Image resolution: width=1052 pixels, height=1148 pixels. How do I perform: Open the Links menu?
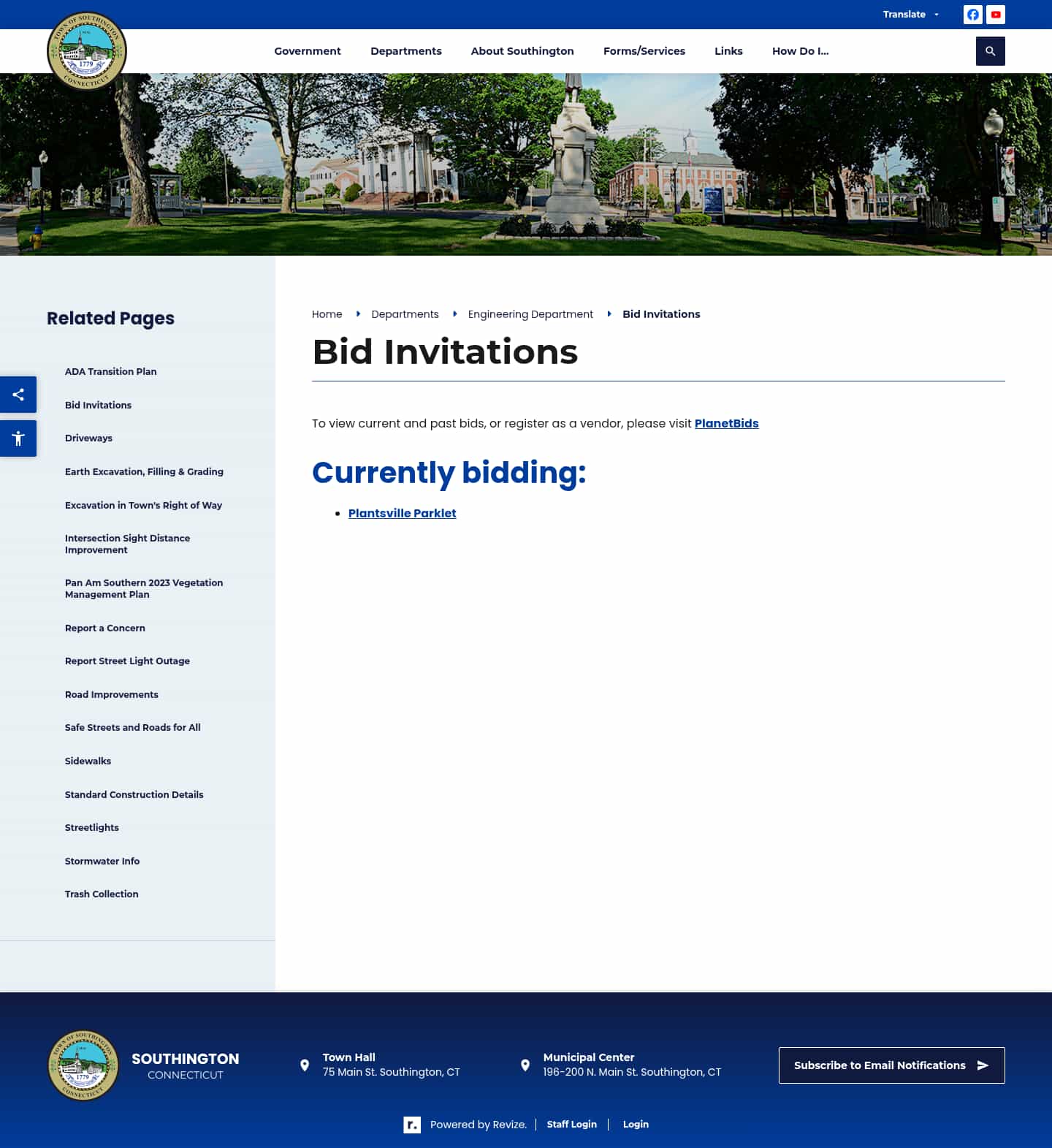tap(728, 51)
